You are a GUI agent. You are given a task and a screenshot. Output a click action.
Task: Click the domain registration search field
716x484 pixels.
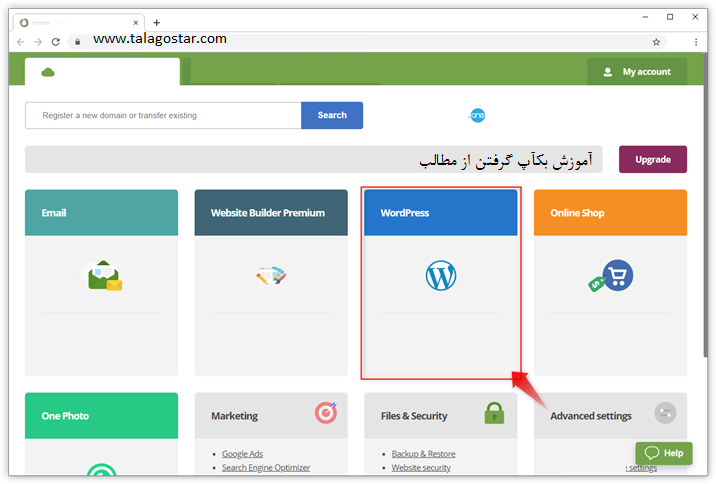(x=163, y=115)
